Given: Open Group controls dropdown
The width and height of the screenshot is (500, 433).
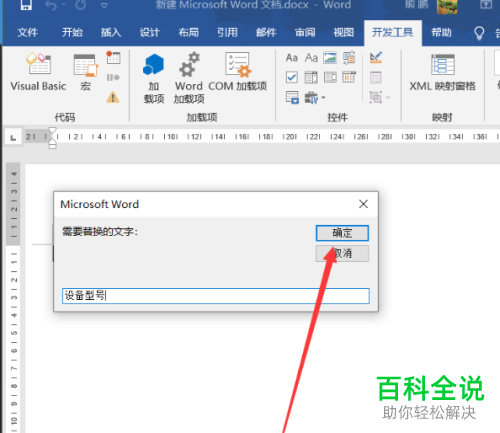Looking at the screenshot, I should 379,98.
